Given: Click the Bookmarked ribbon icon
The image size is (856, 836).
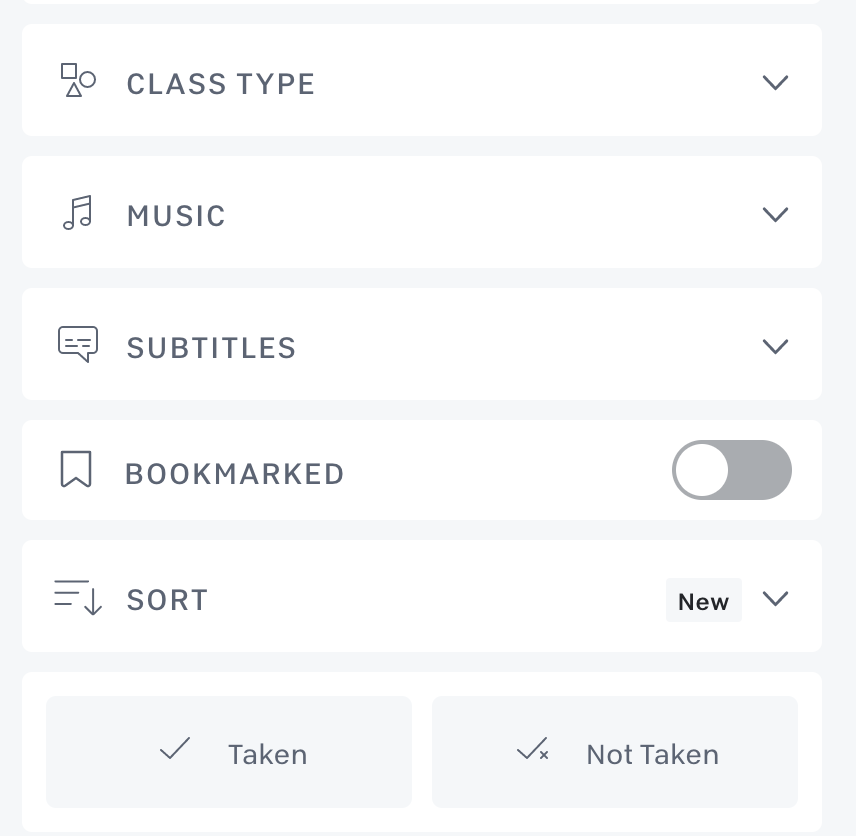Looking at the screenshot, I should point(76,469).
